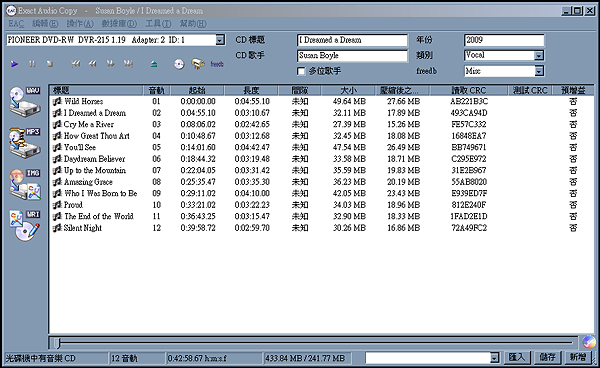
Task: Select track Amazing Grace
Action: 88,182
